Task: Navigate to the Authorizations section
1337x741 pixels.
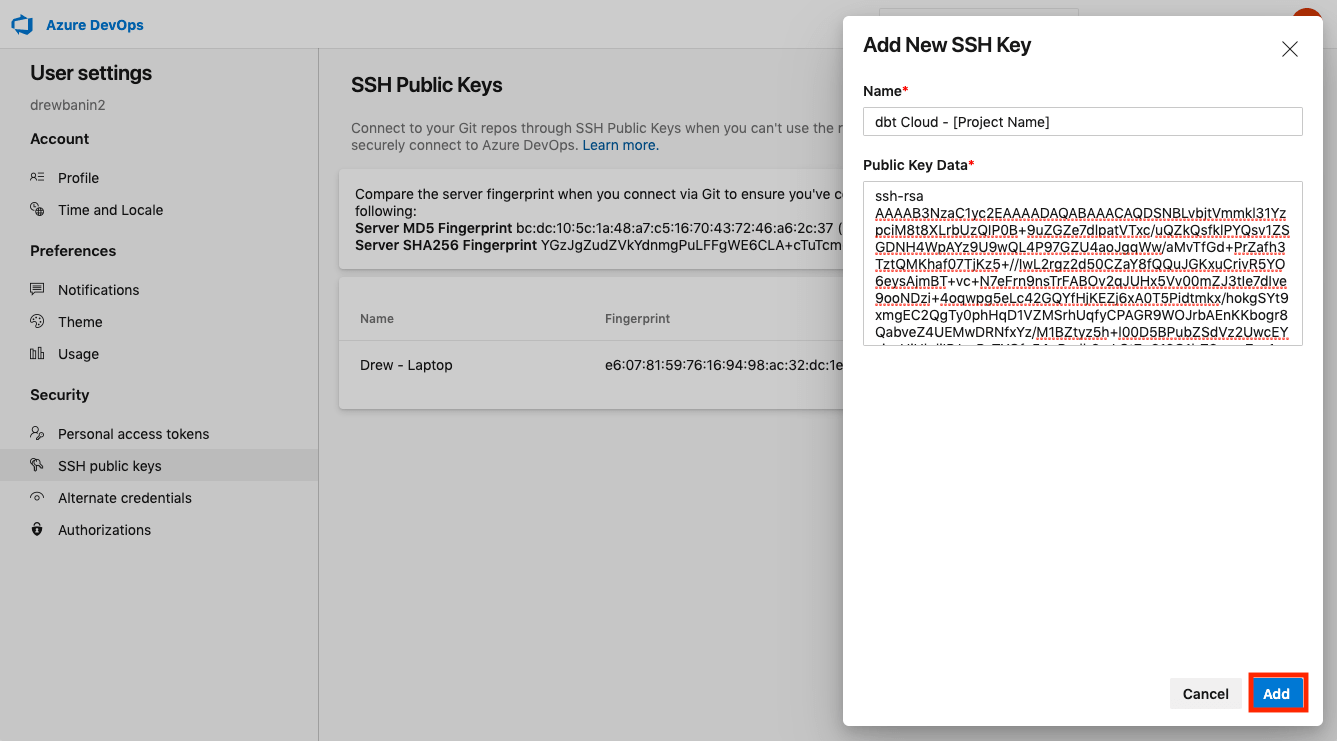Action: (107, 529)
